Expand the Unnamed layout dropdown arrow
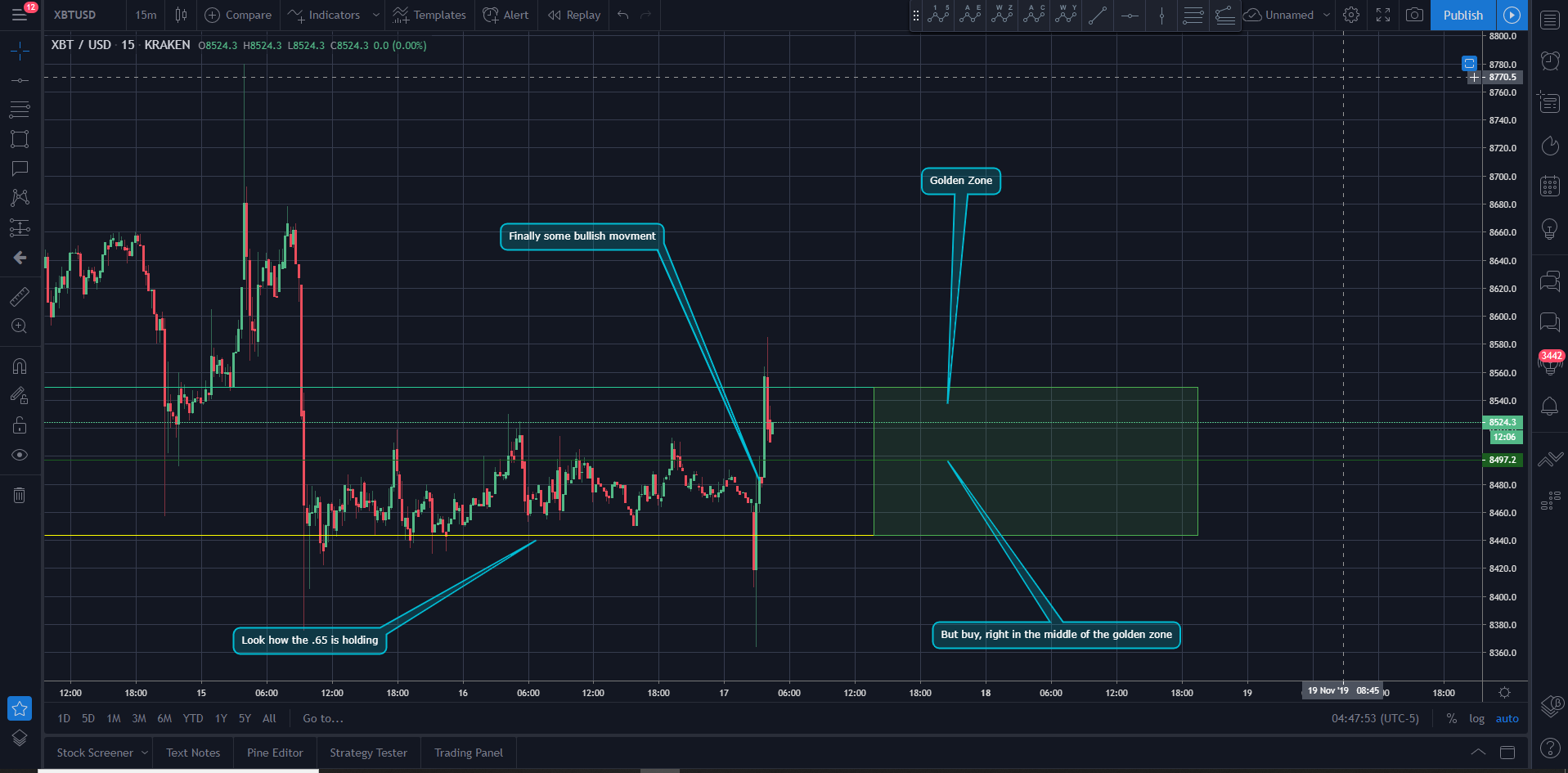 [1327, 15]
